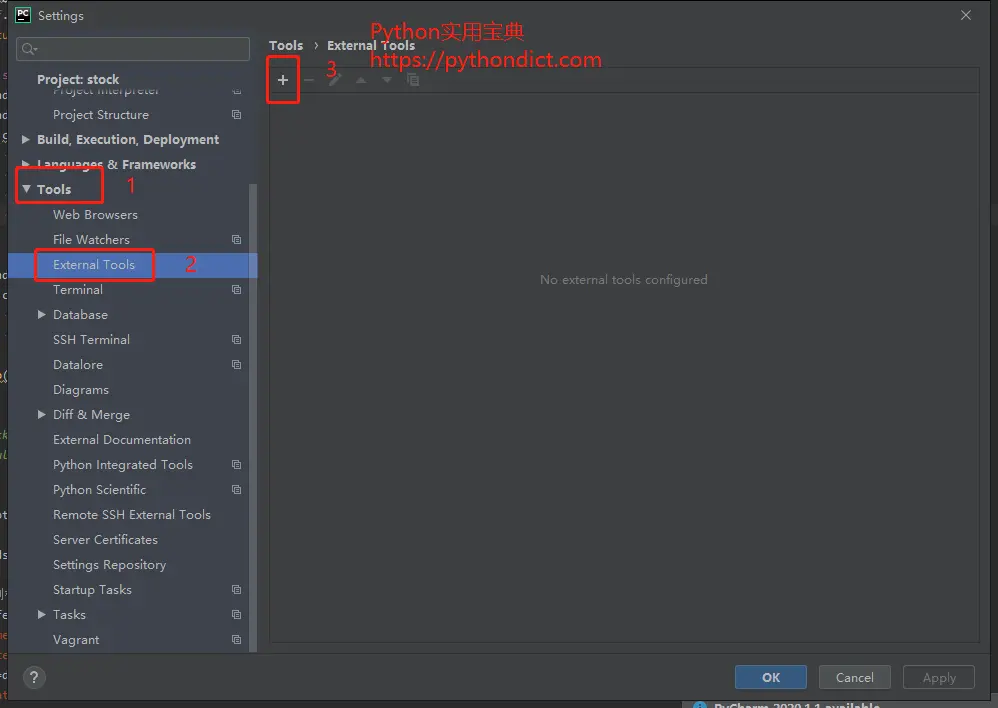The height and width of the screenshot is (708, 998).
Task: Open Python Integrated Tools settings
Action: [123, 465]
